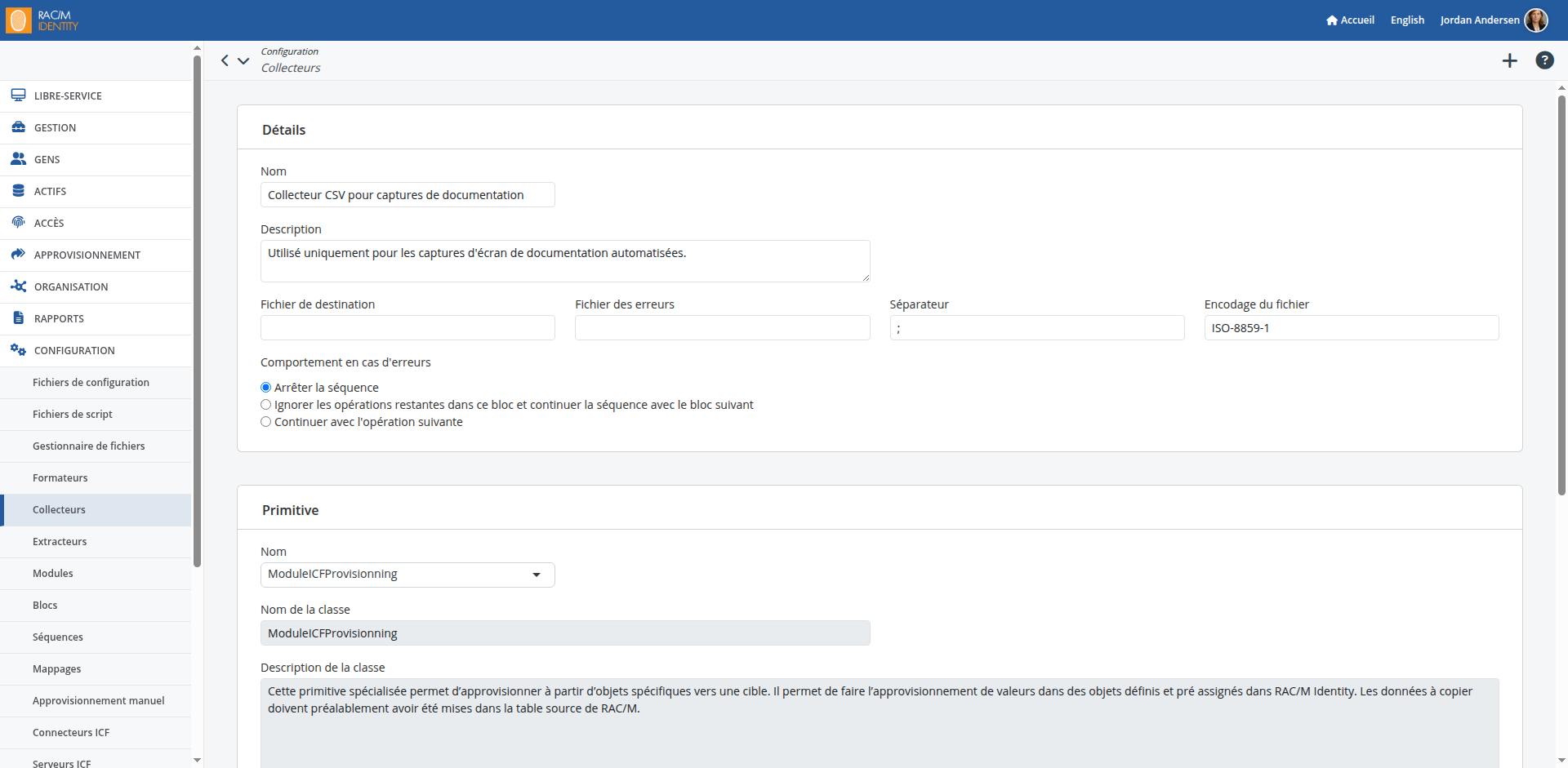Open Blocs menu item

(x=96, y=606)
